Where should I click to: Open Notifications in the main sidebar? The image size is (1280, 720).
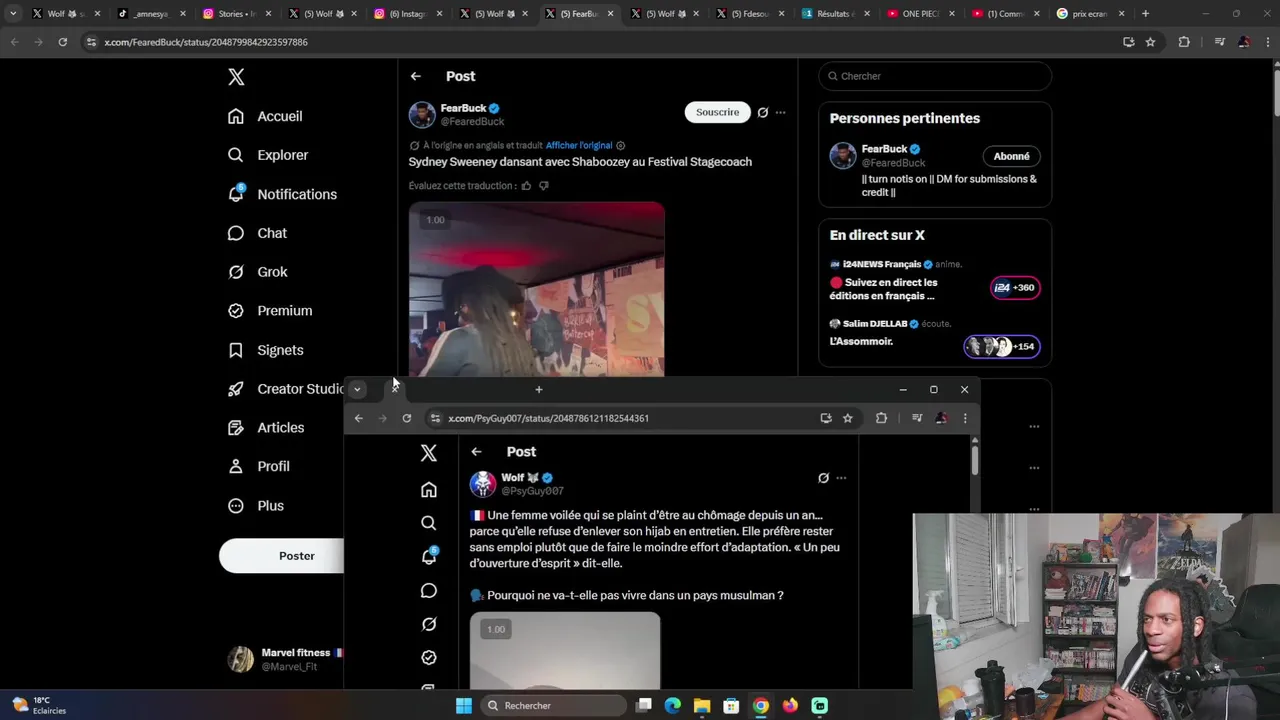[282, 194]
